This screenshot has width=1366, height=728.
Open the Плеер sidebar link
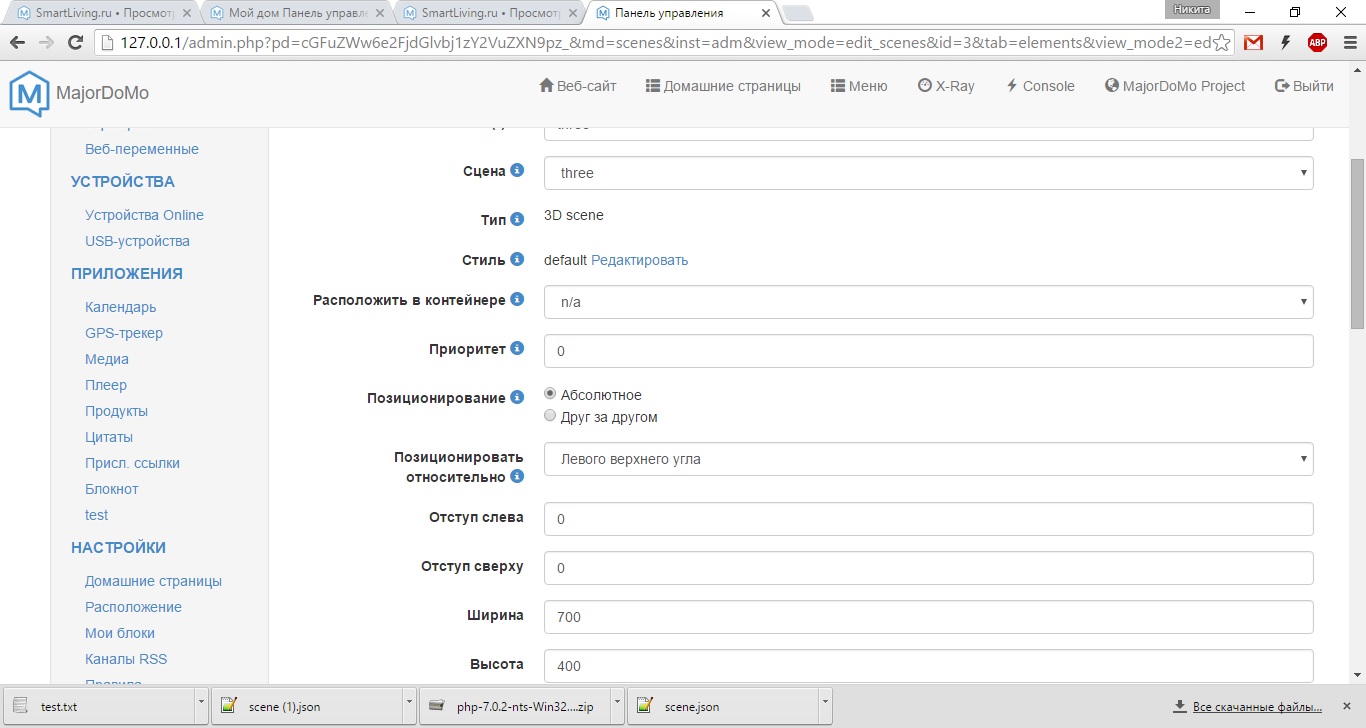pos(106,385)
